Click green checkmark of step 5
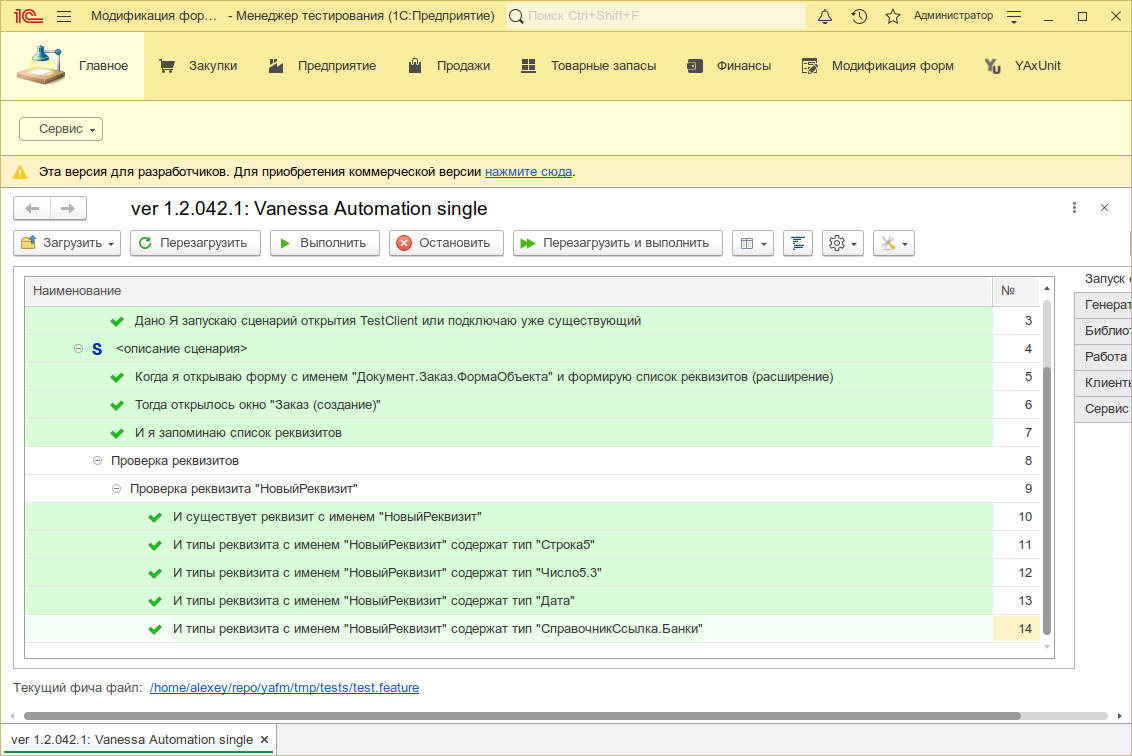The height and width of the screenshot is (756, 1132). tap(117, 377)
